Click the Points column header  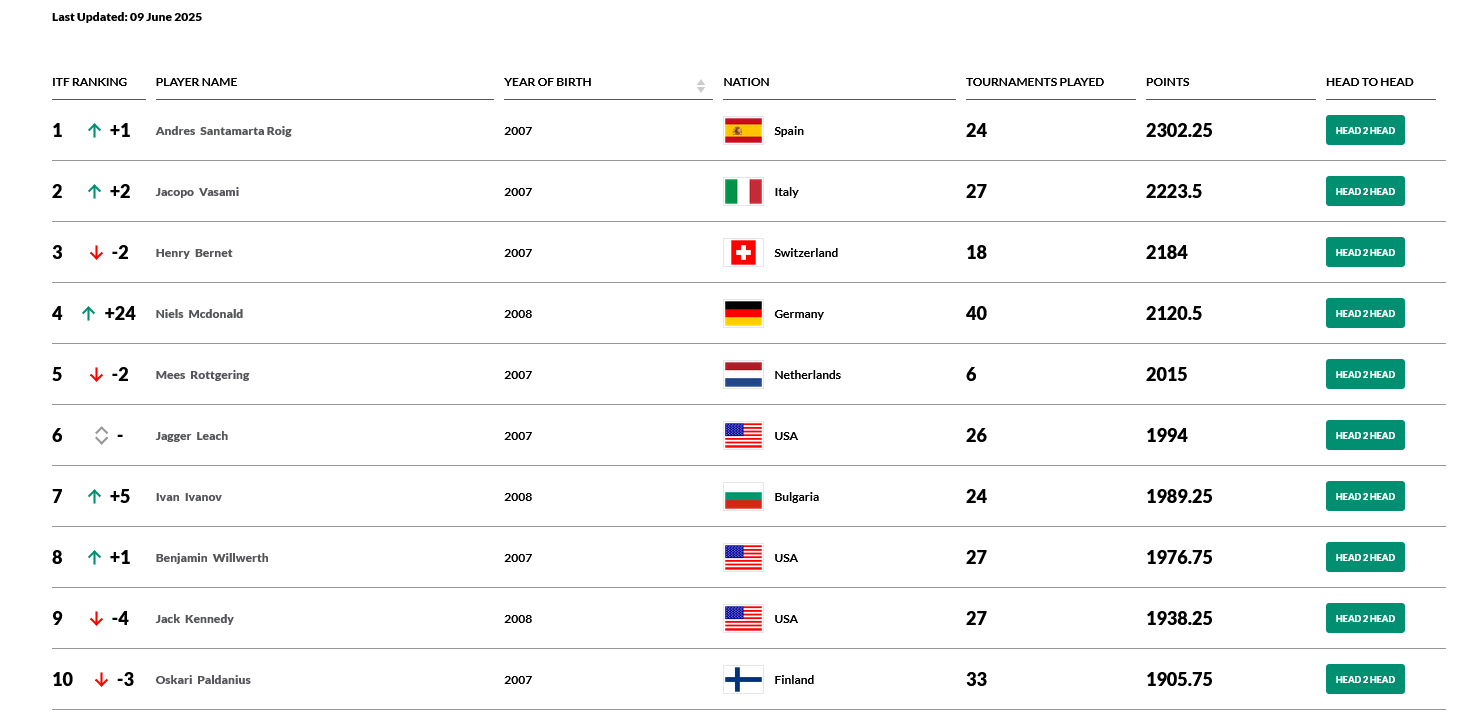1168,82
